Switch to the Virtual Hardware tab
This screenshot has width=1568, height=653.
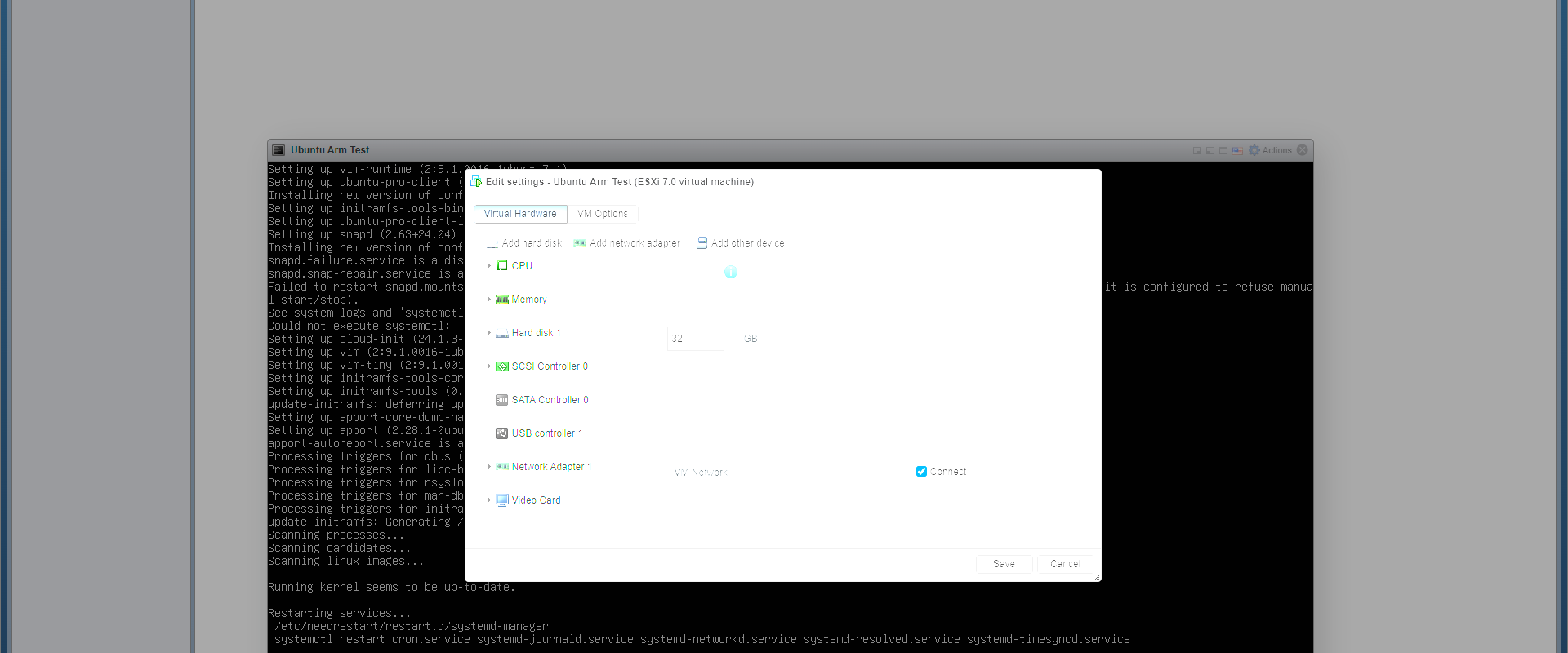520,214
